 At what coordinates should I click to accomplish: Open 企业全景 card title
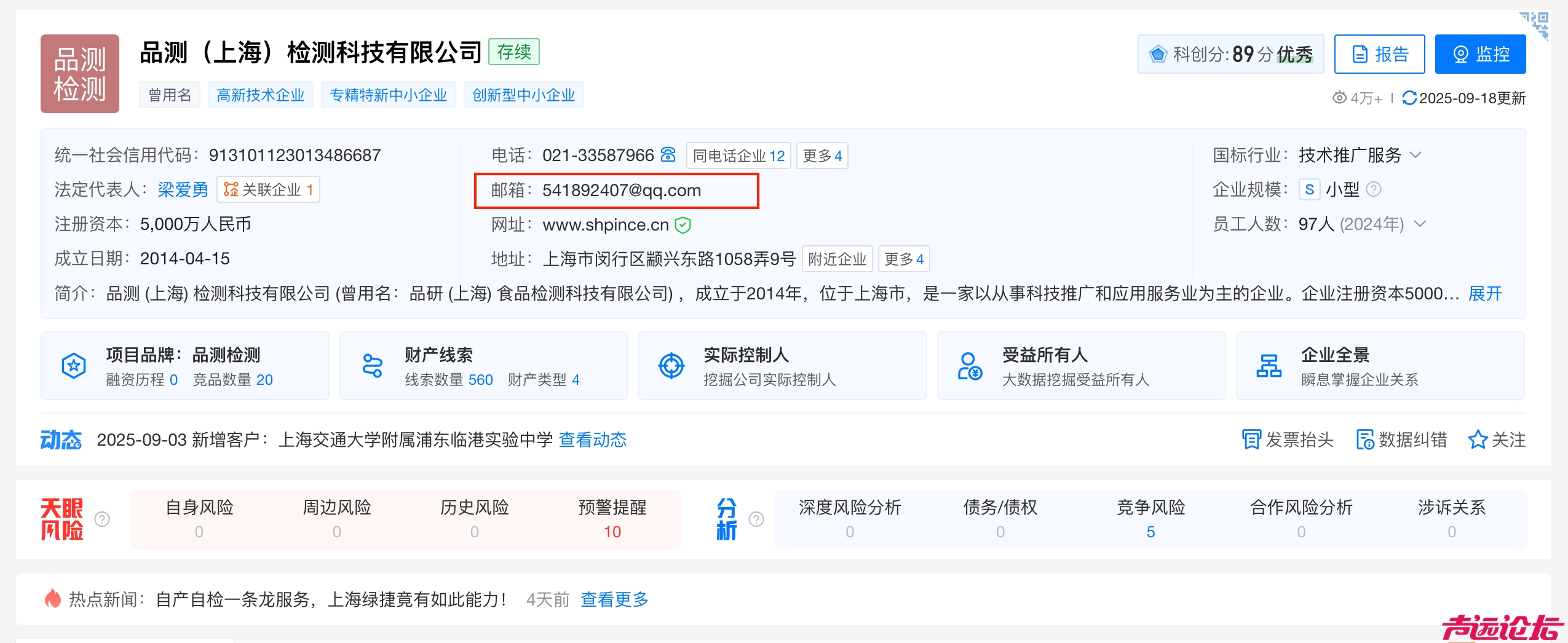point(1336,355)
